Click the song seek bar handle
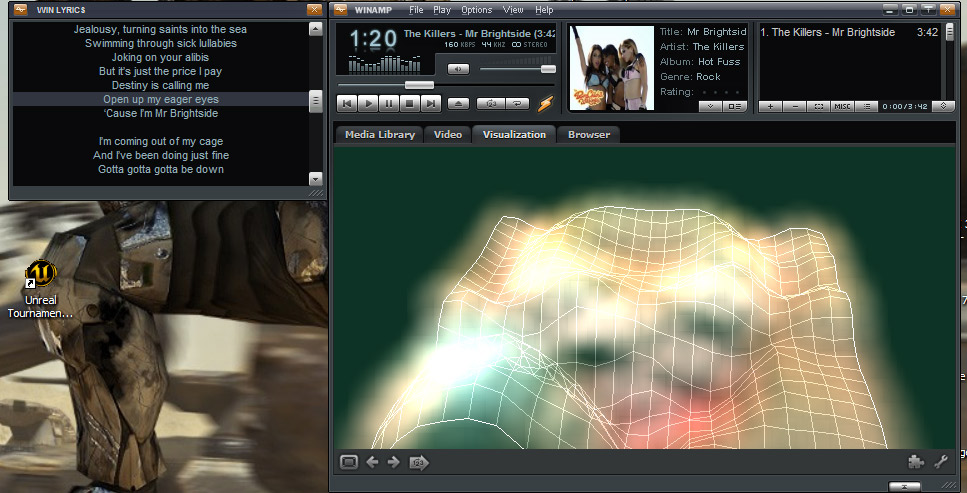This screenshot has height=493, width=967. coord(419,85)
